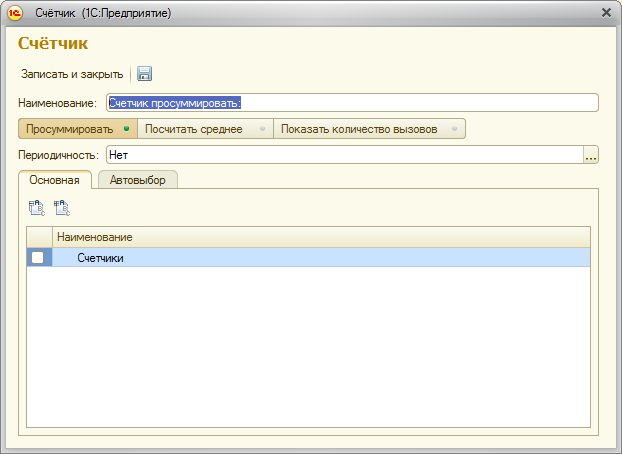The image size is (622, 454).
Task: Open the Периодичность selection via ellipsis button
Action: click(590, 155)
